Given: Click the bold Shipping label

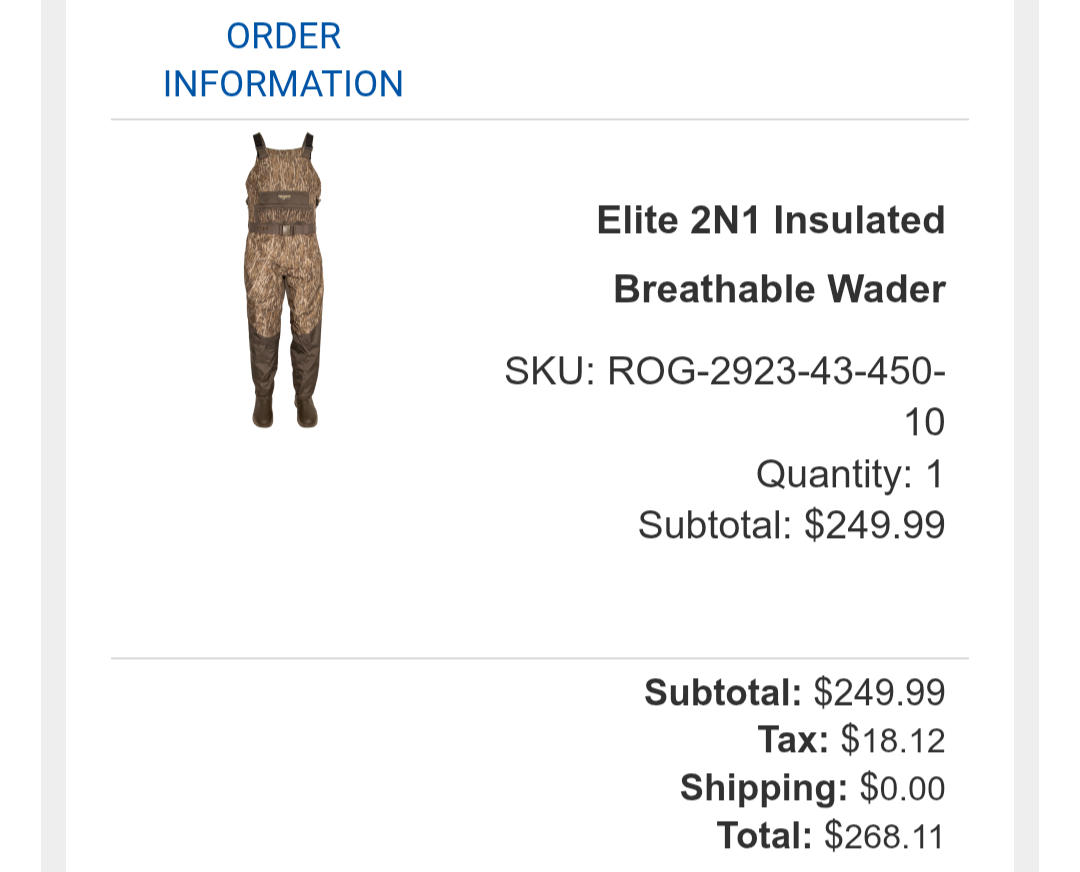Looking at the screenshot, I should [764, 788].
